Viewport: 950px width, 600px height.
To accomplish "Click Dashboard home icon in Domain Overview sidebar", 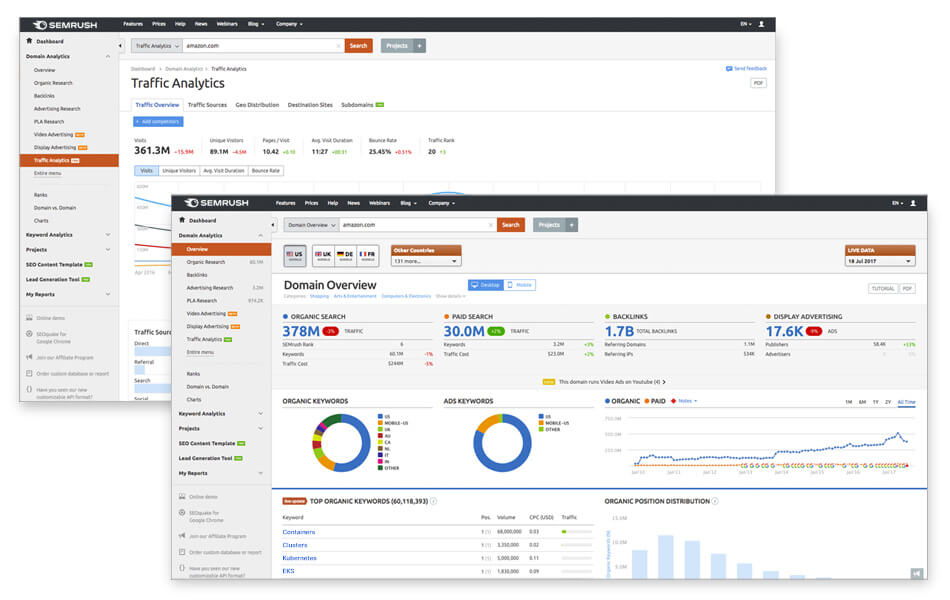I will coord(182,220).
